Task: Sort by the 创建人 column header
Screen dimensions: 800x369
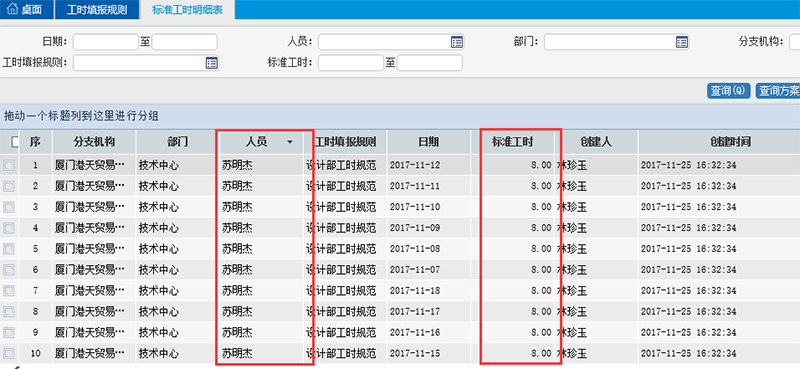Action: pos(596,142)
